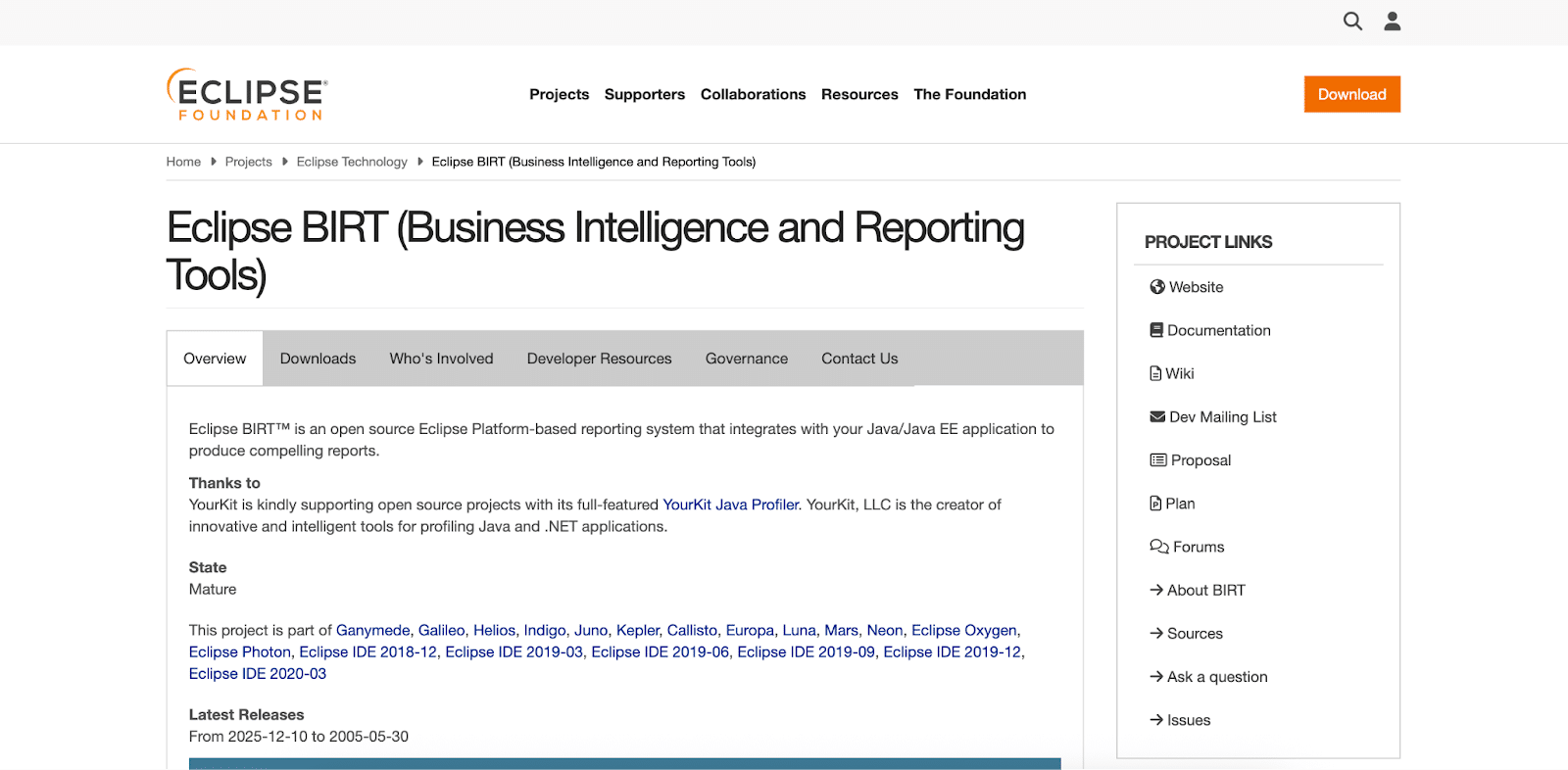The image size is (1568, 770).
Task: Open the Projects navigation menu
Action: pos(559,94)
